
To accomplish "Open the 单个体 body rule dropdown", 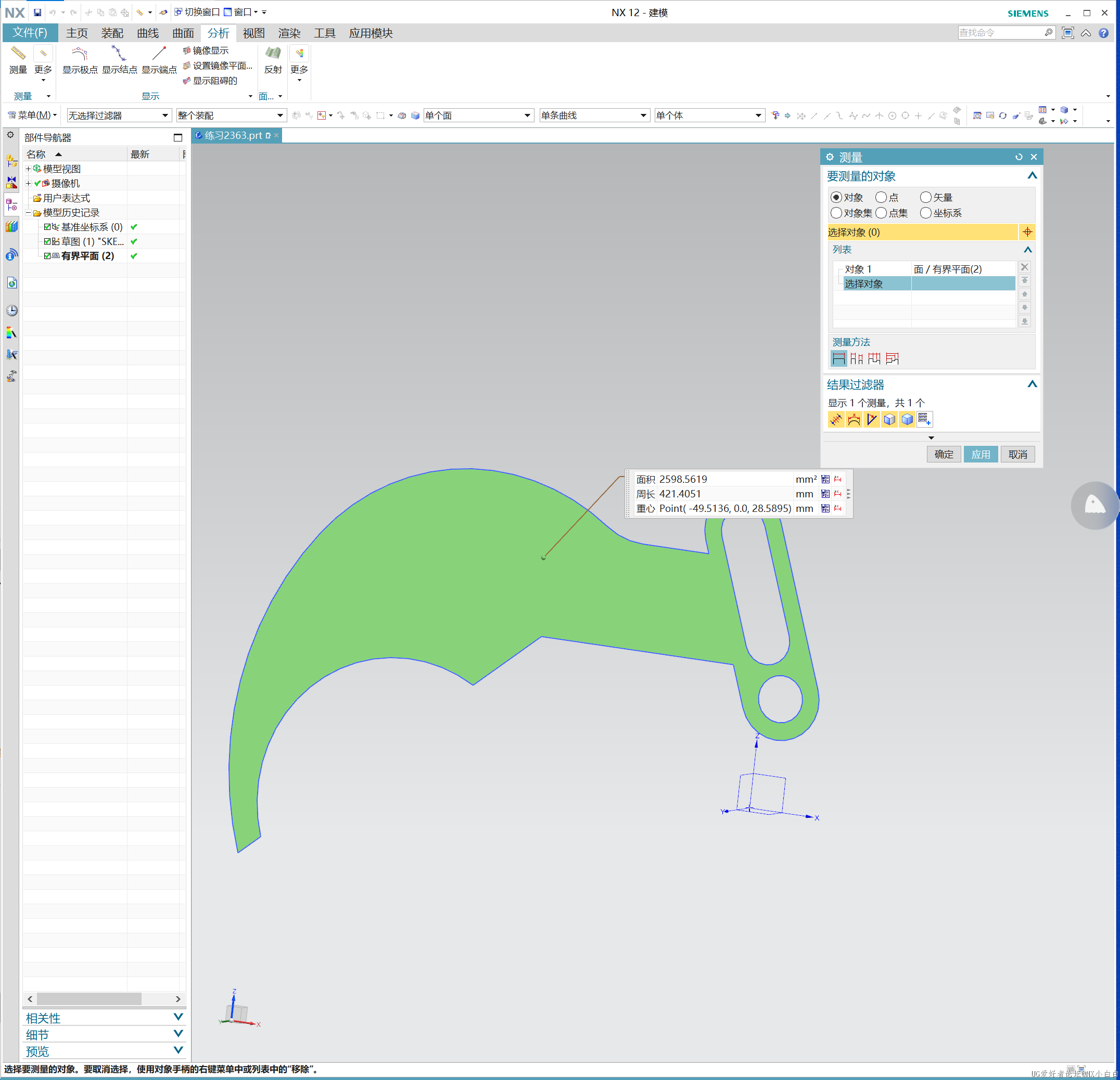I will point(709,115).
